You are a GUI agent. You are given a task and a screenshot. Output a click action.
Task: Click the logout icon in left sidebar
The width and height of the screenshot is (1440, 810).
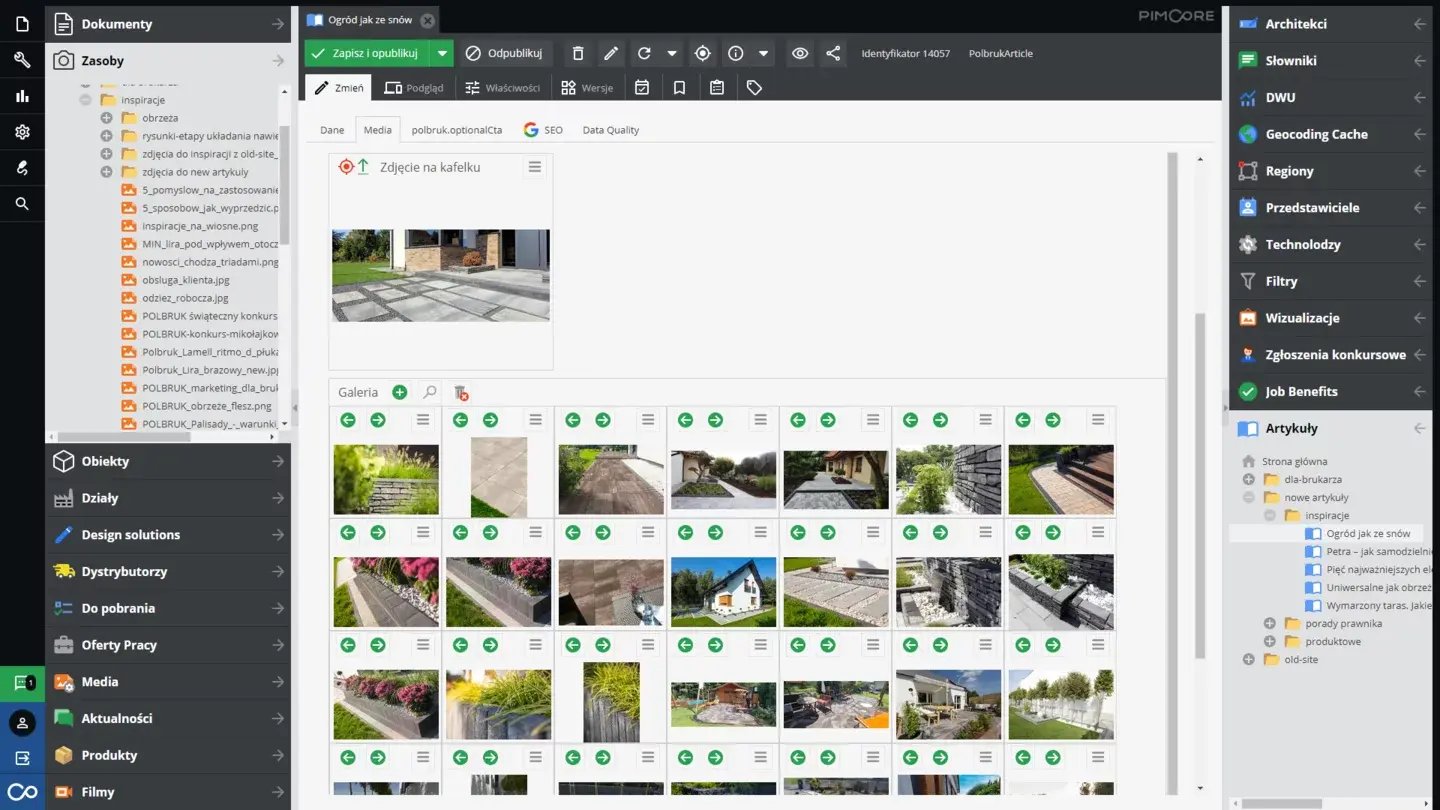pos(22,758)
